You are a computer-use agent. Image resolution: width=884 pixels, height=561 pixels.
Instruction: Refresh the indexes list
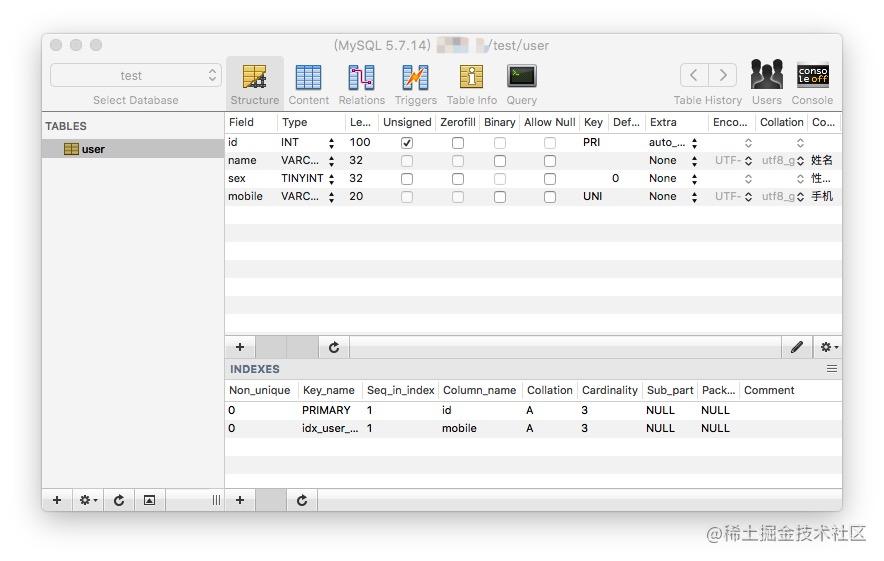(x=302, y=500)
